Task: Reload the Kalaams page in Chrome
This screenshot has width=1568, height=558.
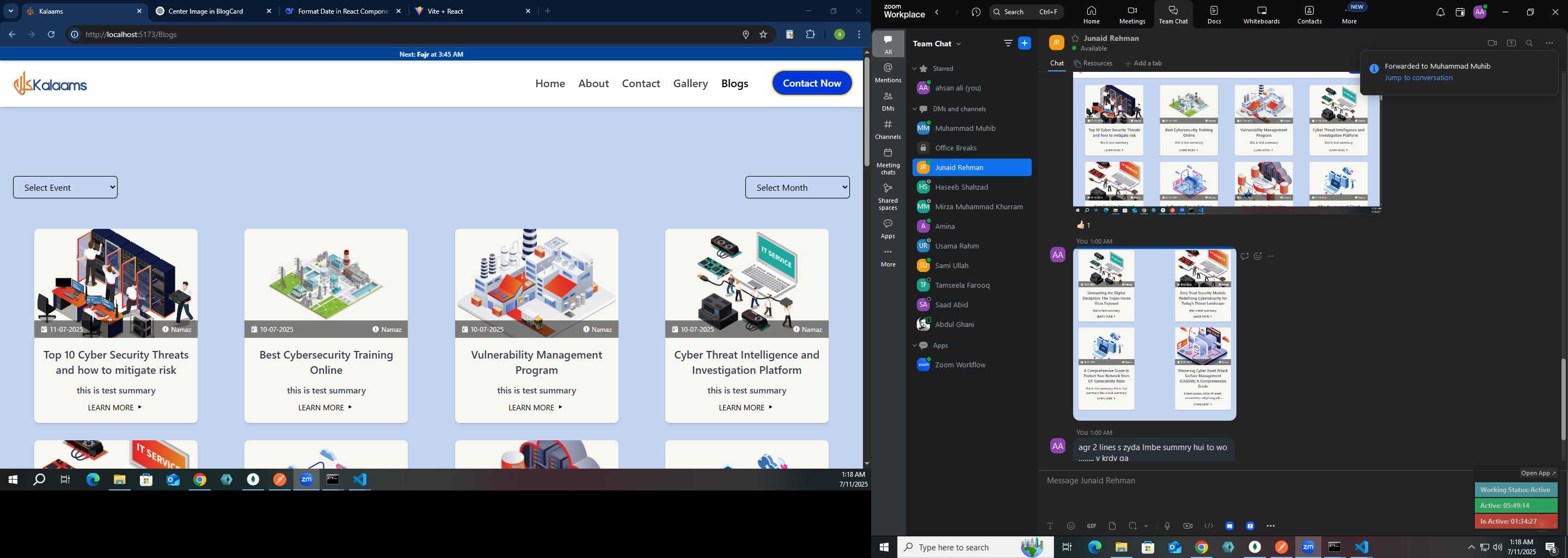Action: coord(52,35)
